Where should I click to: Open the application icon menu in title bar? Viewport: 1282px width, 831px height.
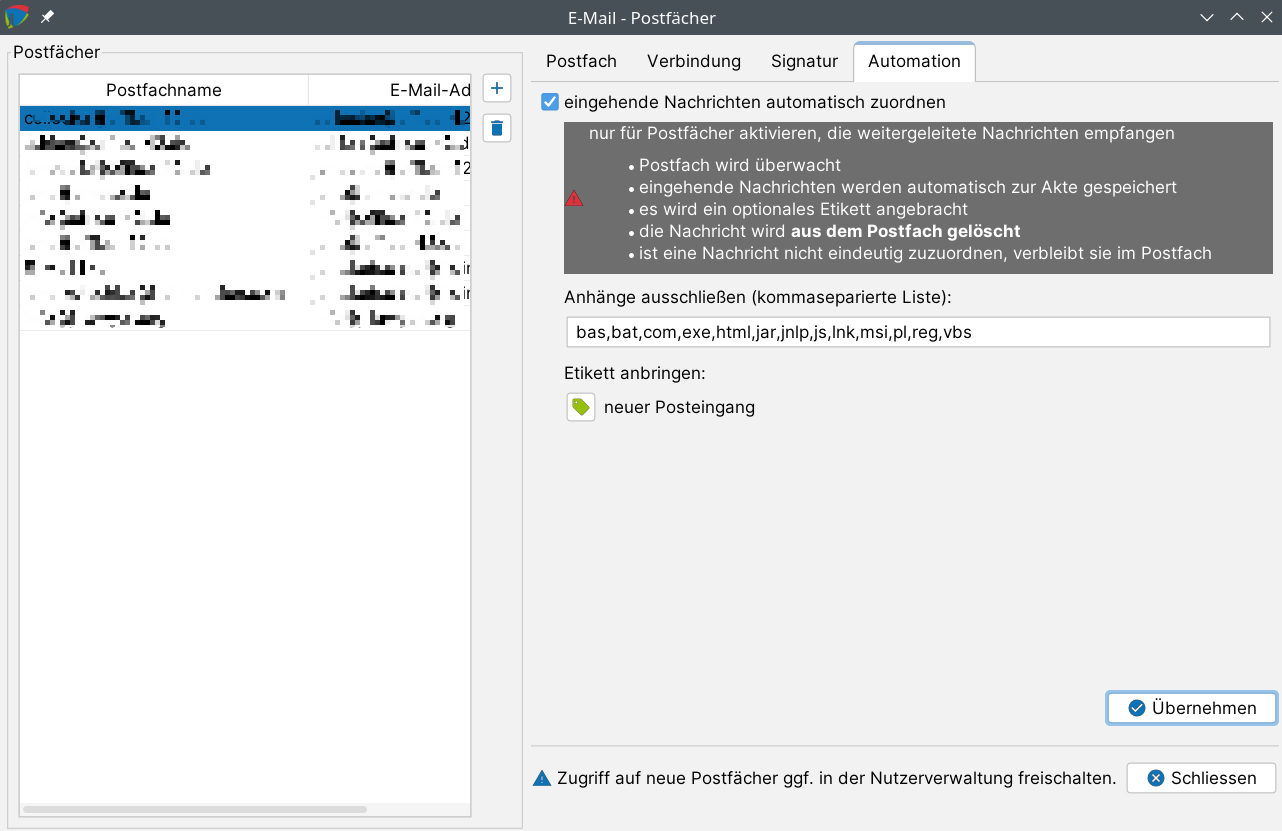tap(17, 18)
